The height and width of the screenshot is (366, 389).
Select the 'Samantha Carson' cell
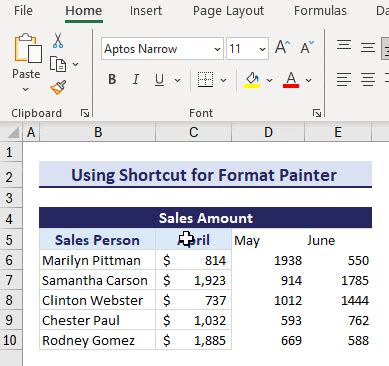97,280
